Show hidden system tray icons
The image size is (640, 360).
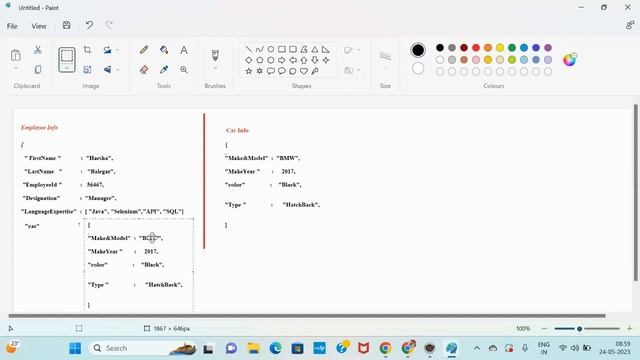click(x=476, y=348)
